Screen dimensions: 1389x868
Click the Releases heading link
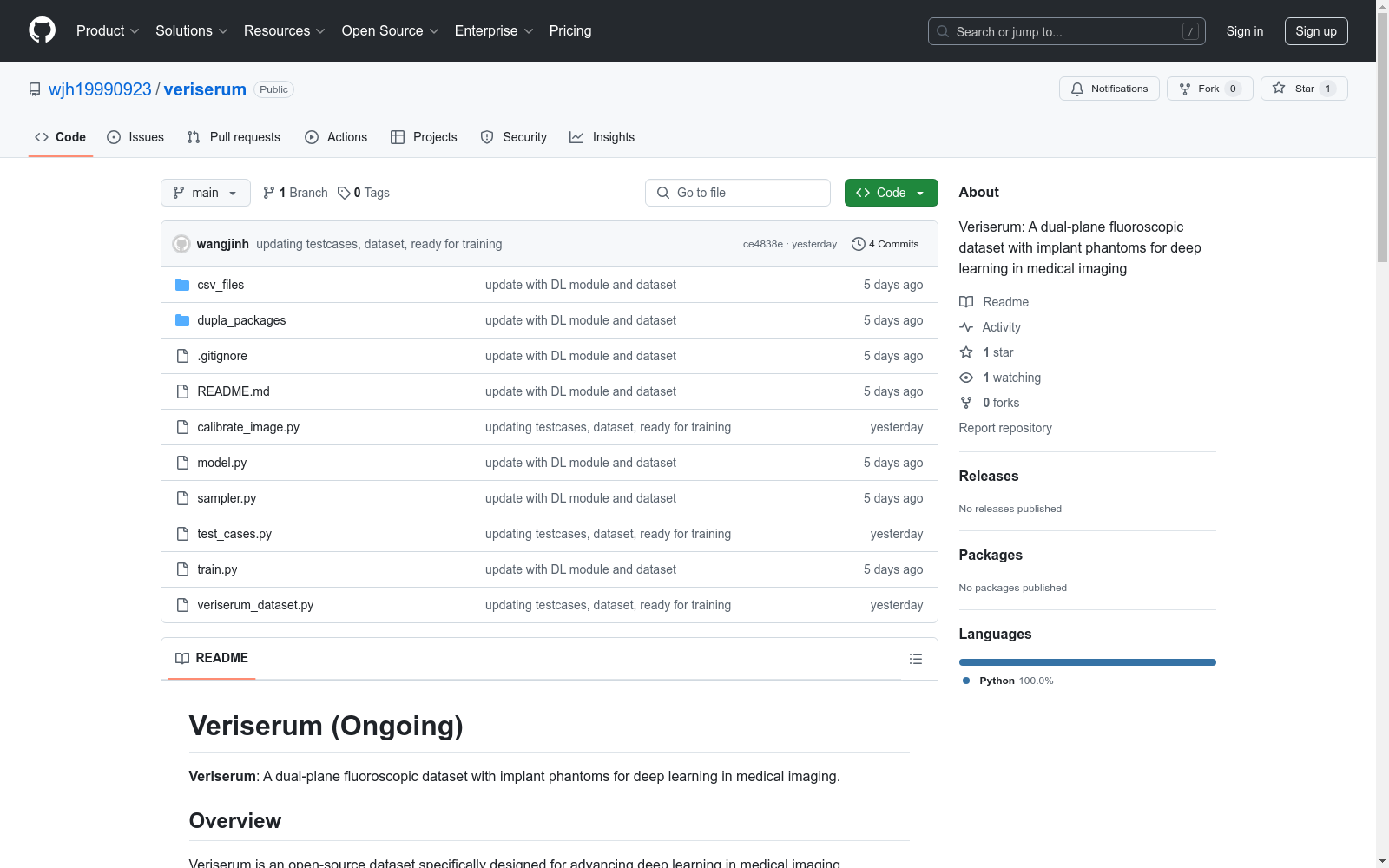pyautogui.click(x=989, y=476)
